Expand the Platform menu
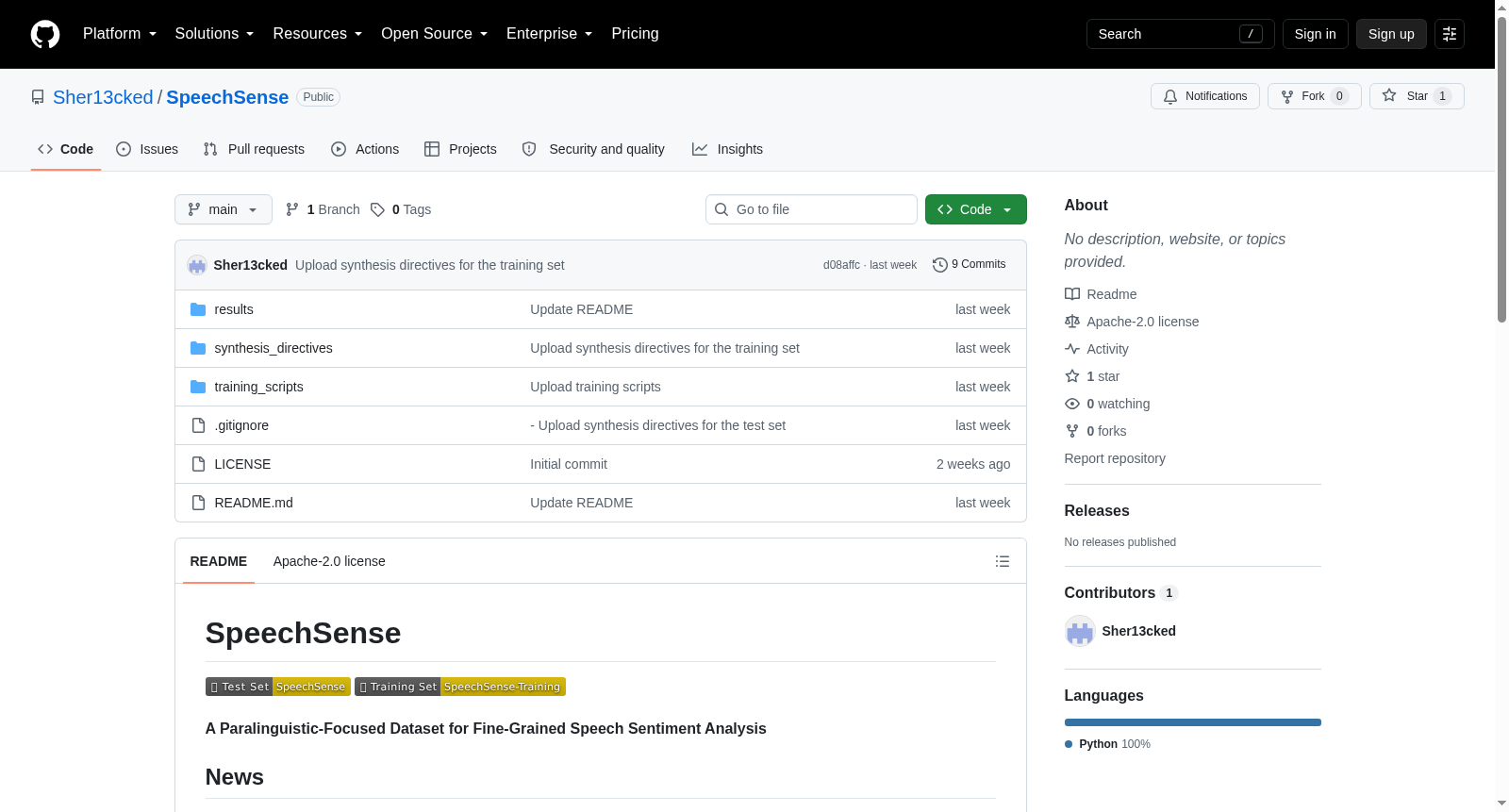 (120, 34)
